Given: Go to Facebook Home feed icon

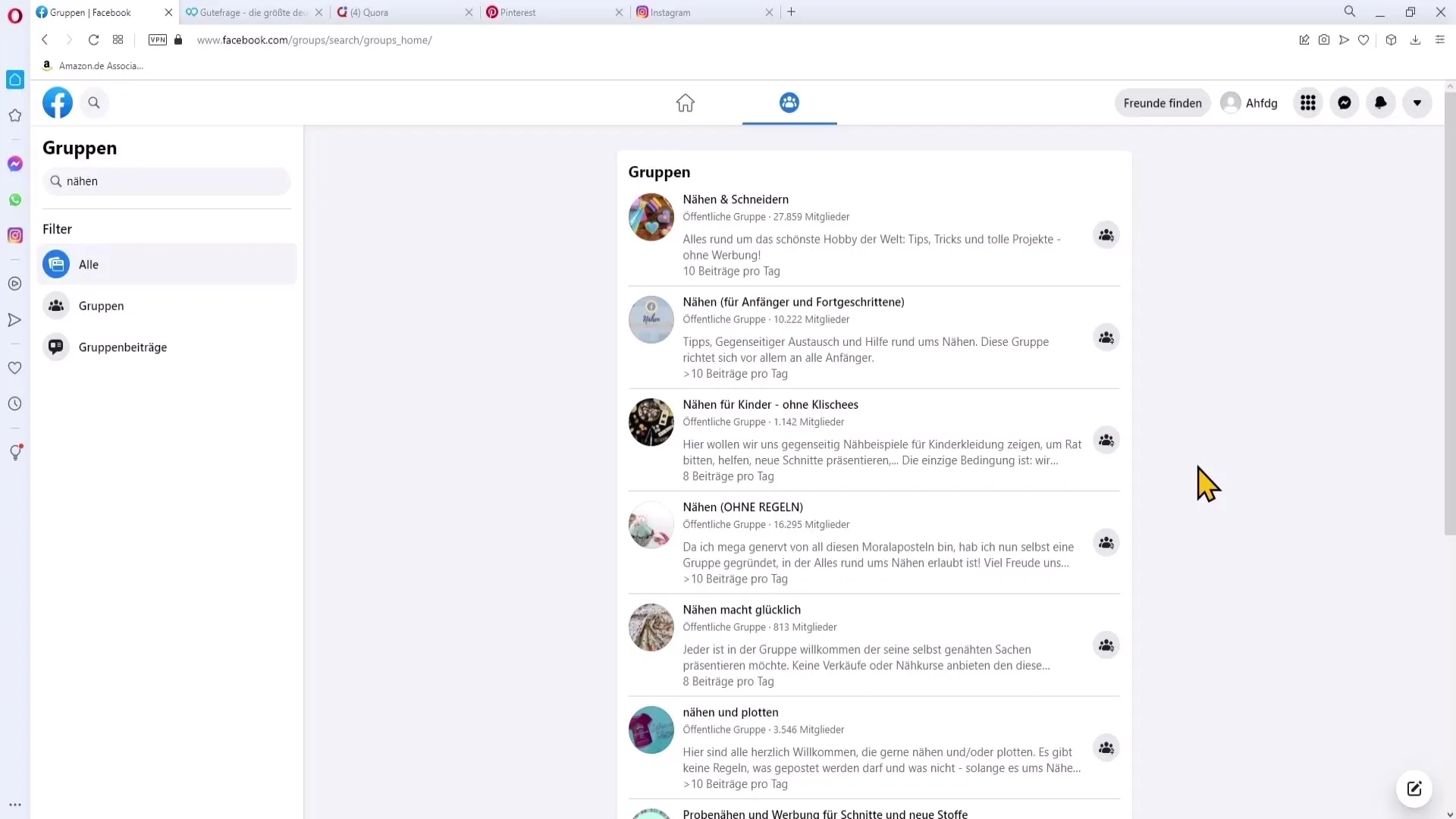Looking at the screenshot, I should (x=686, y=102).
